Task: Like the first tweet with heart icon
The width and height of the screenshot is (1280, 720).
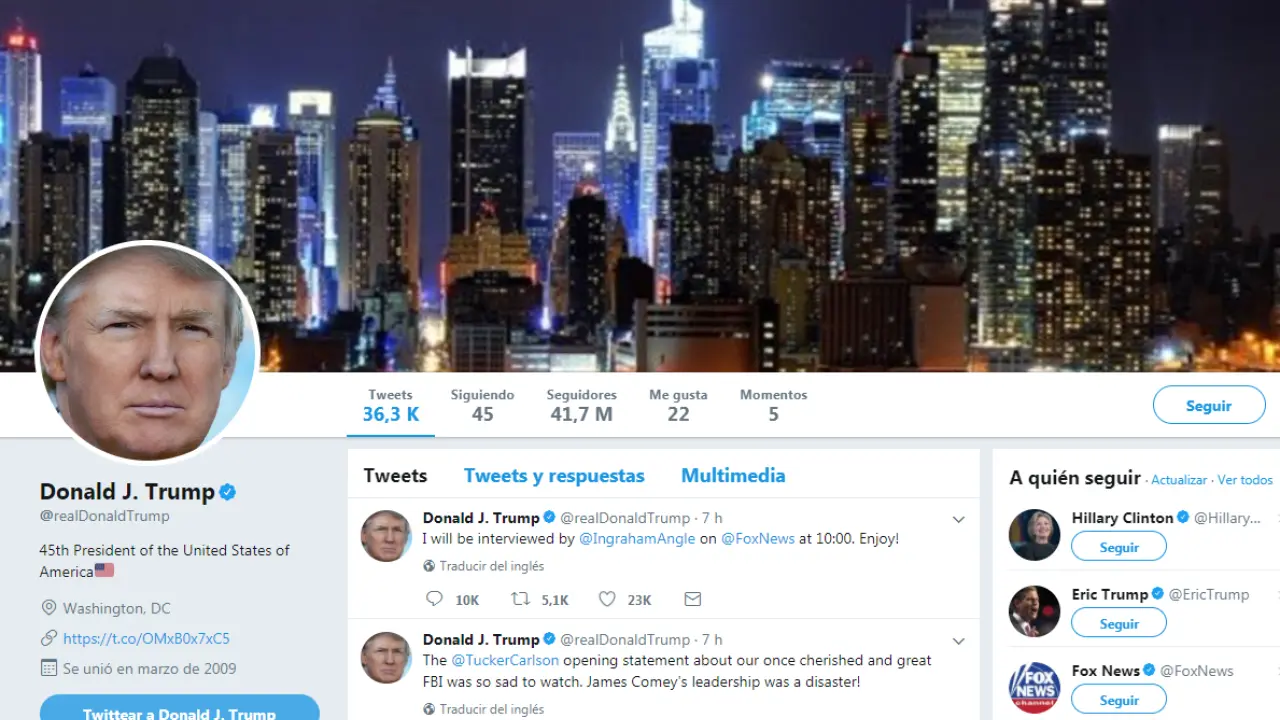Action: 607,599
